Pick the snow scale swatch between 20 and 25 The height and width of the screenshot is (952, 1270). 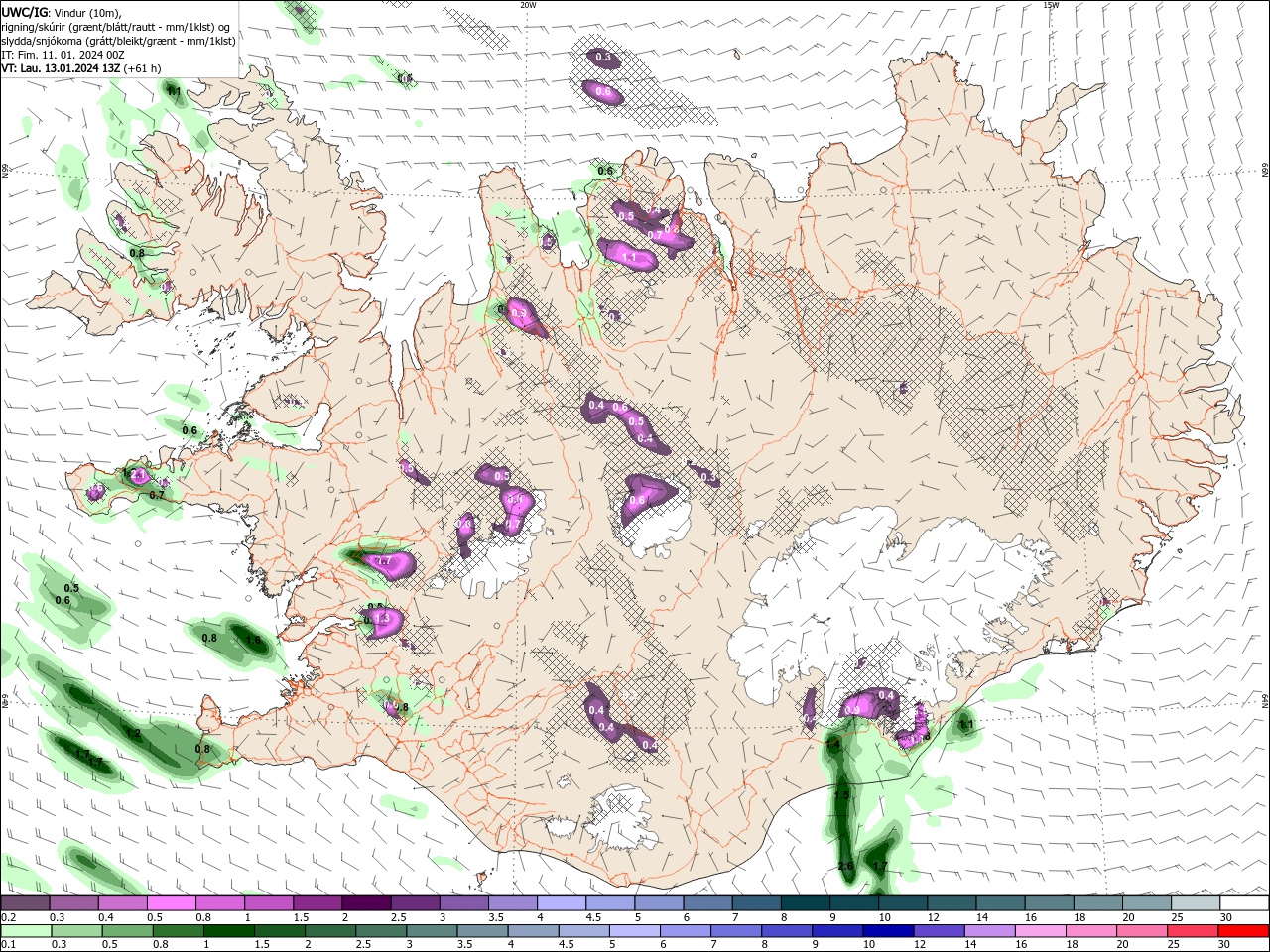tap(1146, 903)
